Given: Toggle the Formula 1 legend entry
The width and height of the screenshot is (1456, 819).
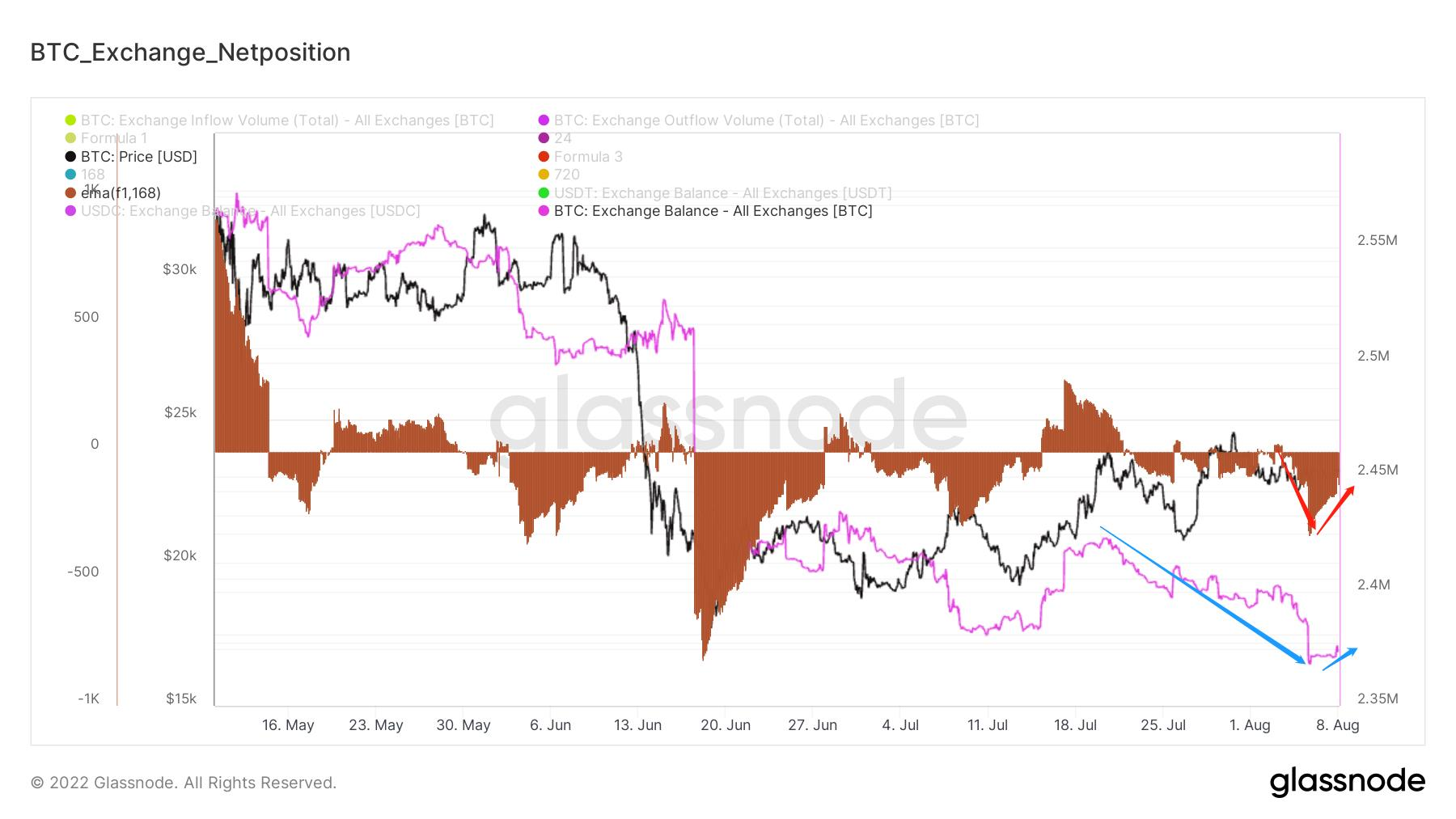Looking at the screenshot, I should [x=114, y=138].
